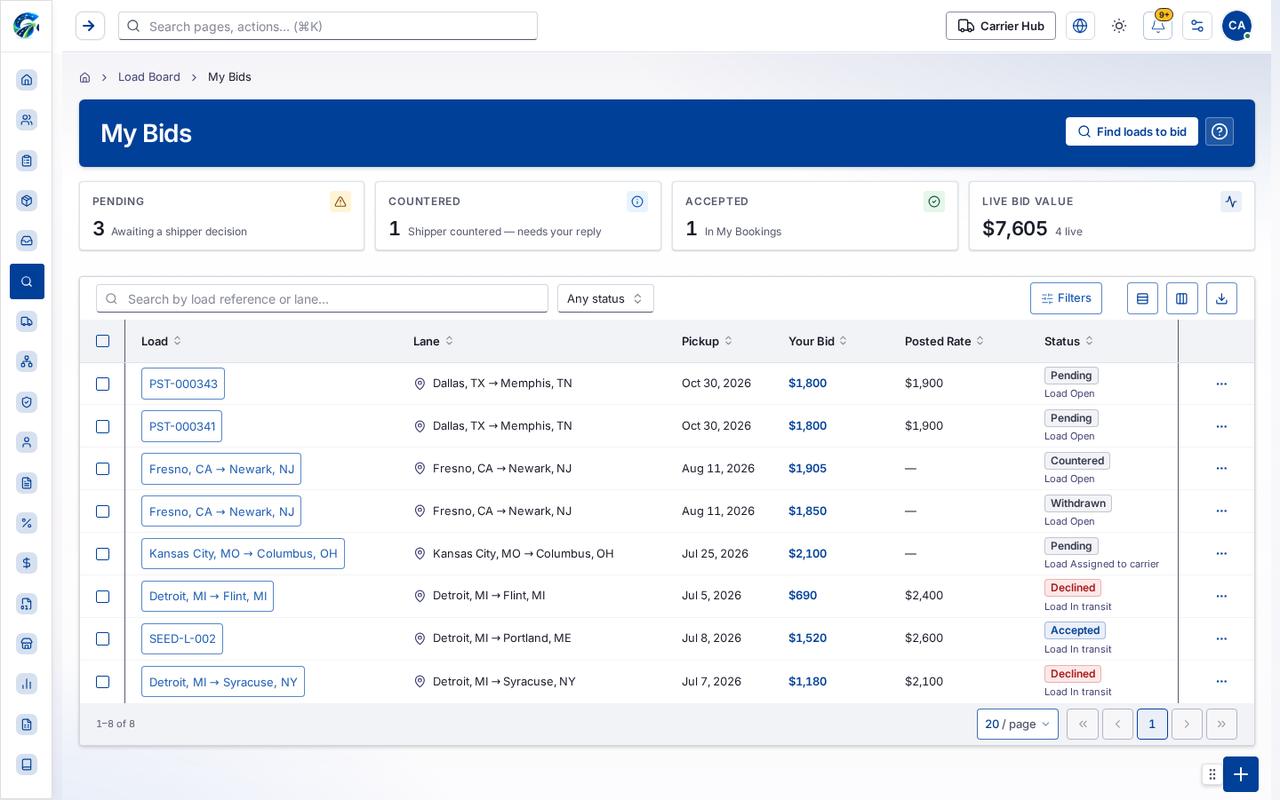
Task: Switch the table row density view icon
Action: click(1142, 298)
